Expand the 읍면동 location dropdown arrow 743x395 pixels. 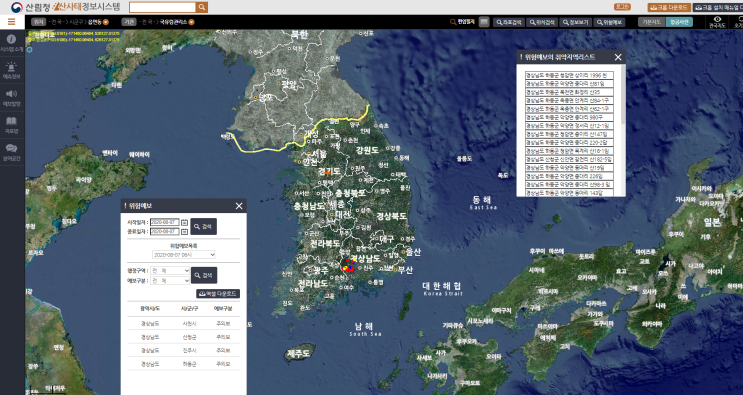[106, 22]
